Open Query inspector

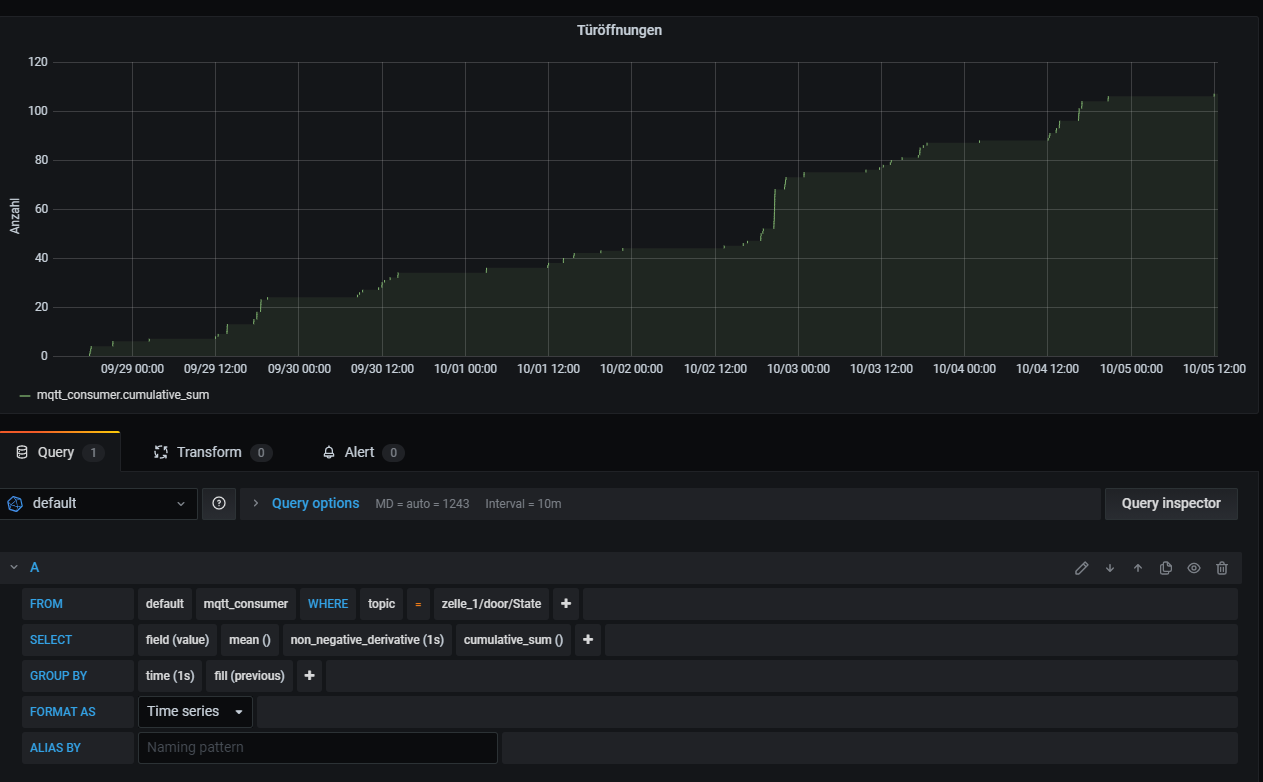[x=1171, y=503]
